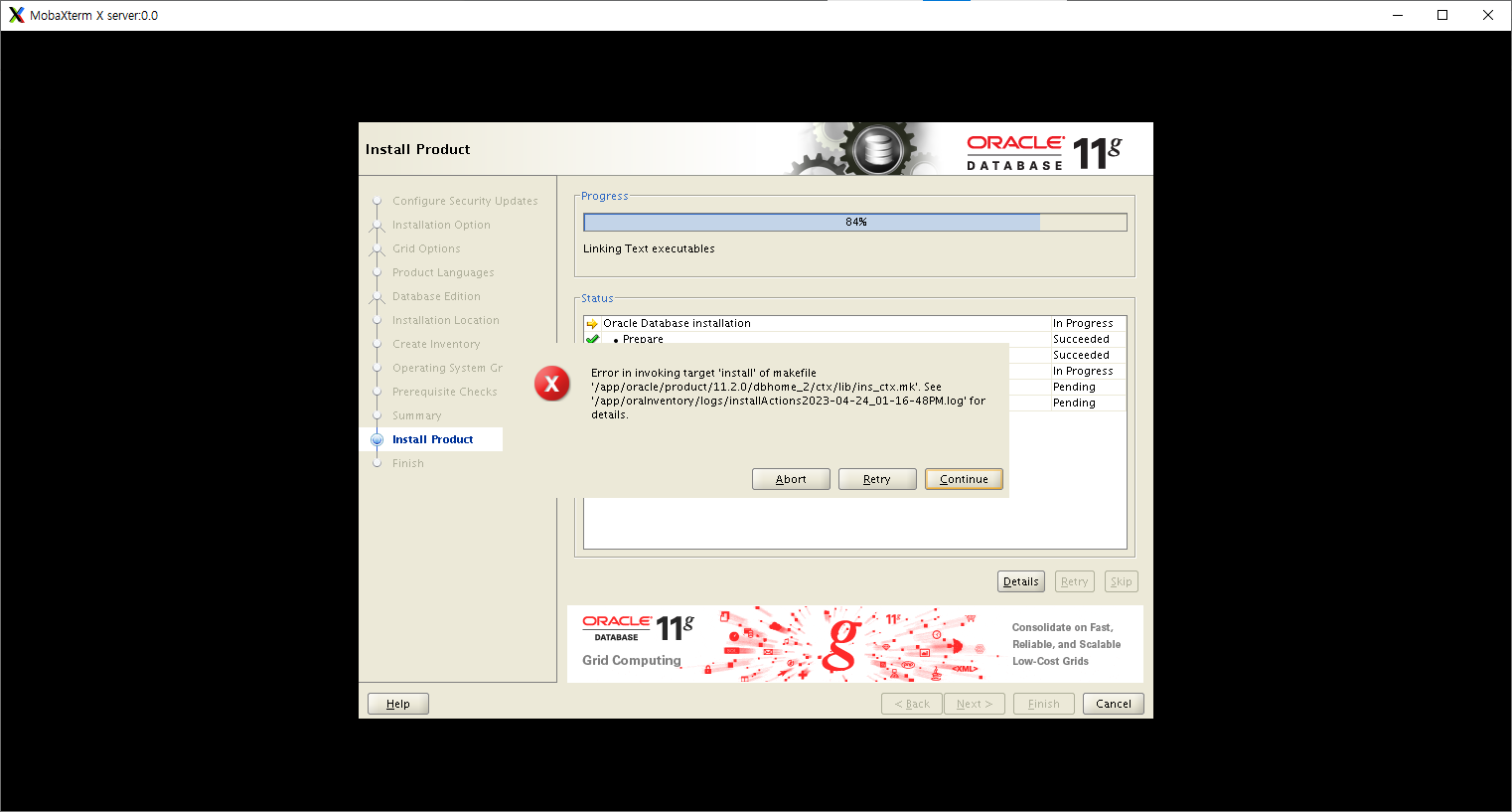Click the red error X icon
The image size is (1512, 812).
coord(552,384)
